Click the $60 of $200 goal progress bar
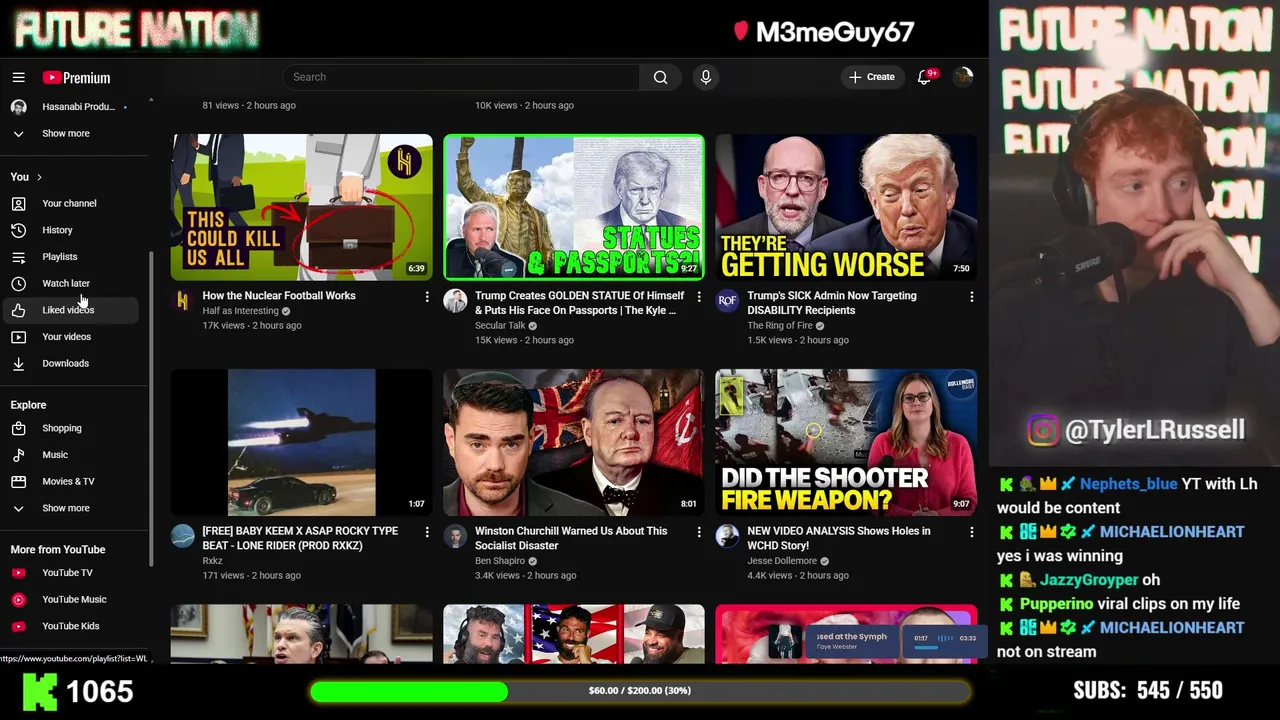This screenshot has height=720, width=1280. point(640,691)
